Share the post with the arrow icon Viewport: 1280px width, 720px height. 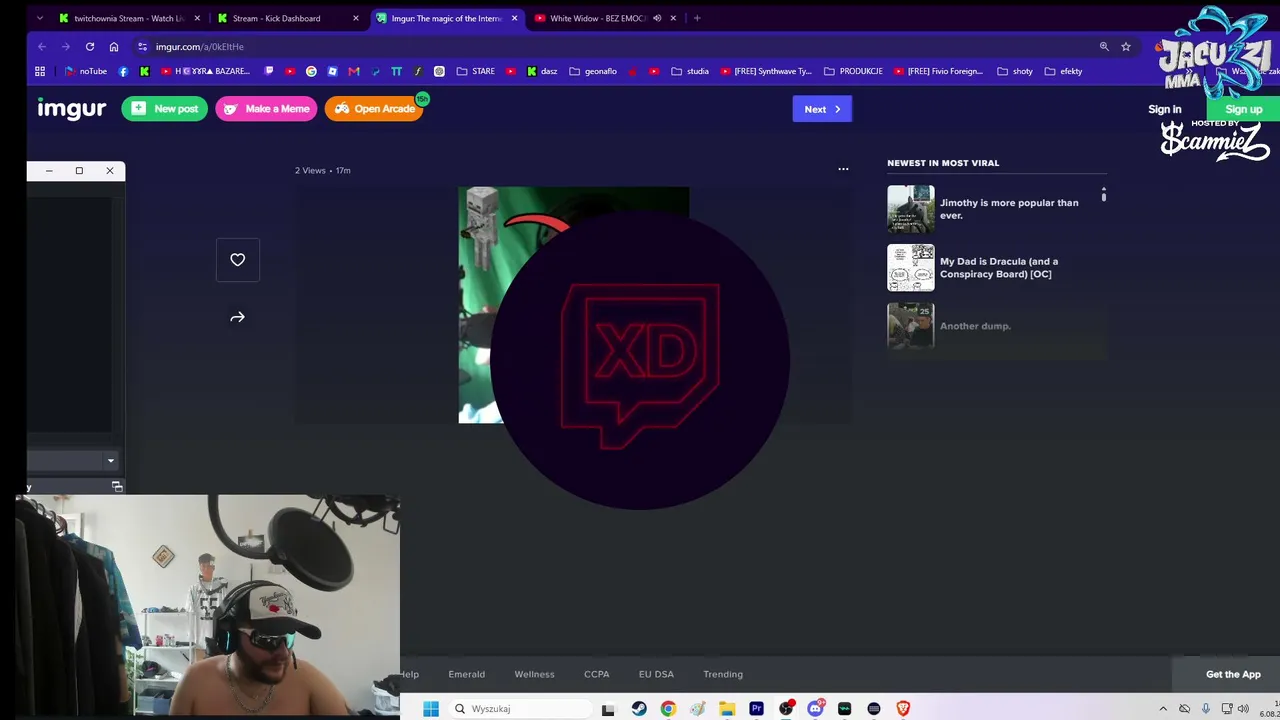coord(237,317)
